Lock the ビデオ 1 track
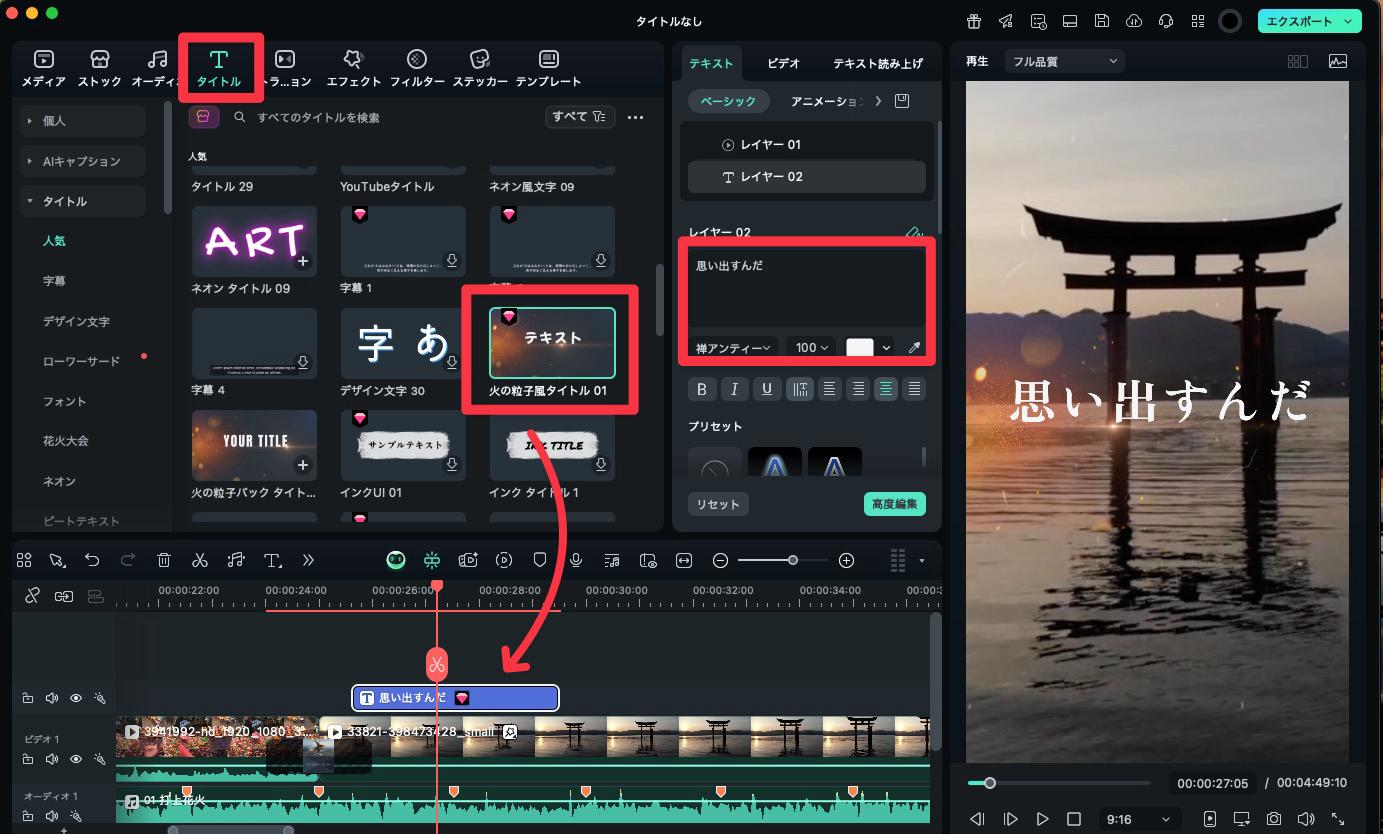Screen dimensions: 1383x834 click(28, 760)
